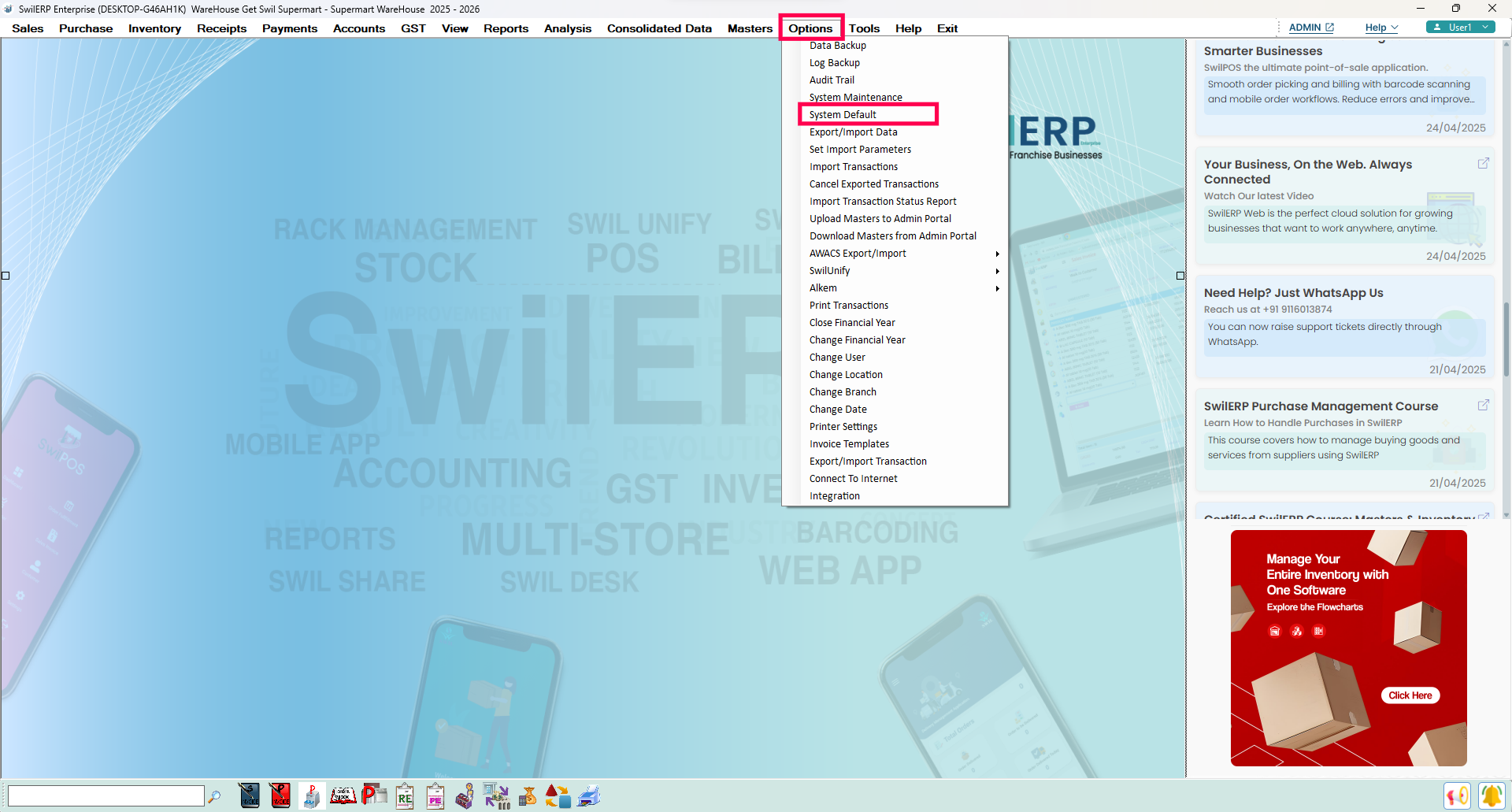
Task: Open the Masters menu
Action: pos(750,28)
